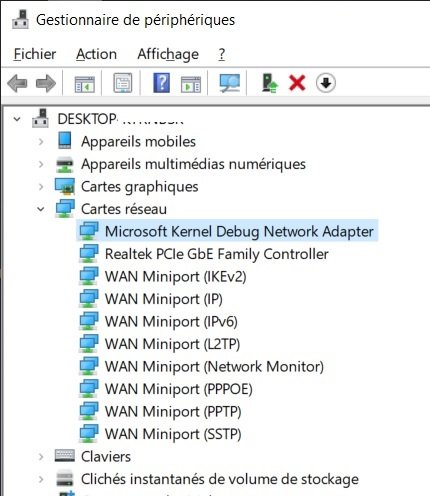430x496 pixels.
Task: Click the update driver icon with green arrow
Action: click(x=269, y=83)
